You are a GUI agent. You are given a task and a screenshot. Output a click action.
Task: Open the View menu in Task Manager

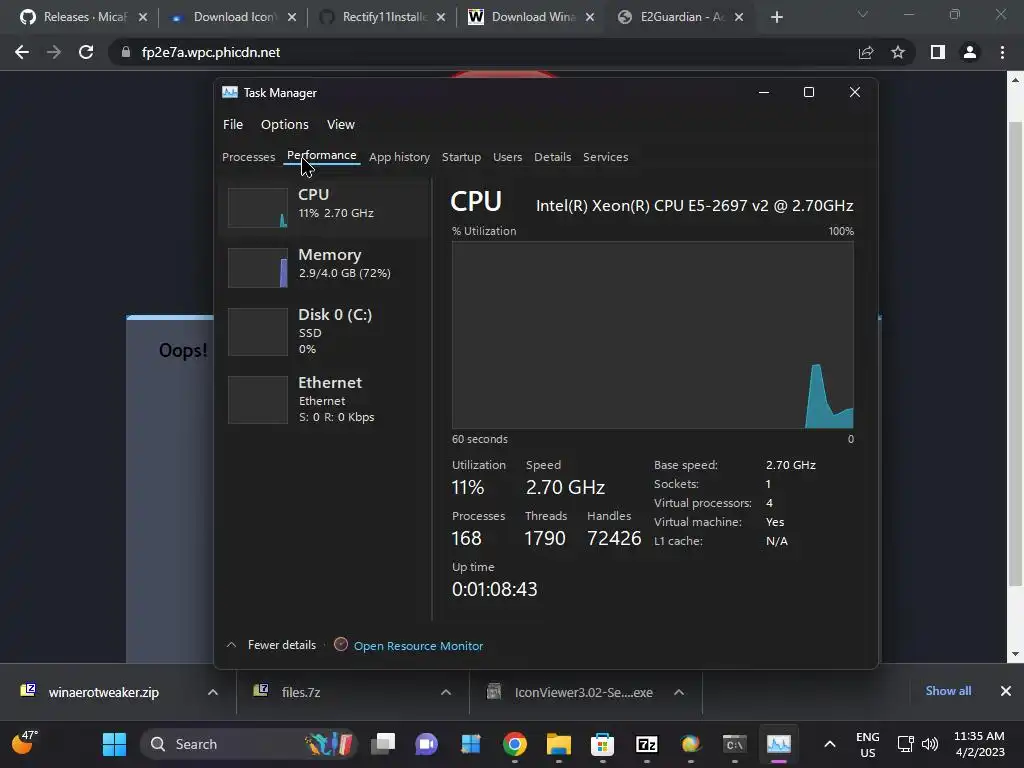point(340,124)
